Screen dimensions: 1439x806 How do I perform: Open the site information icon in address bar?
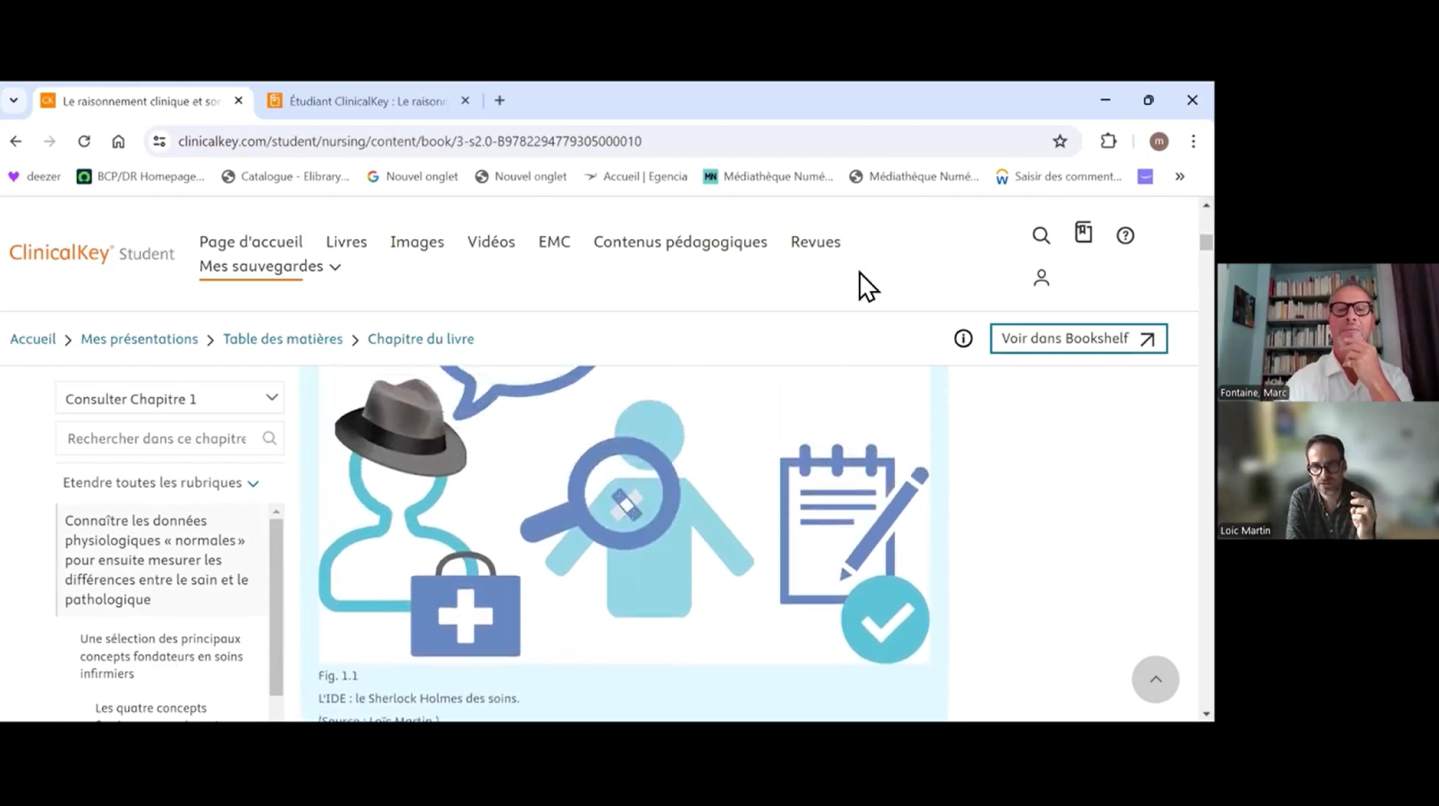159,141
